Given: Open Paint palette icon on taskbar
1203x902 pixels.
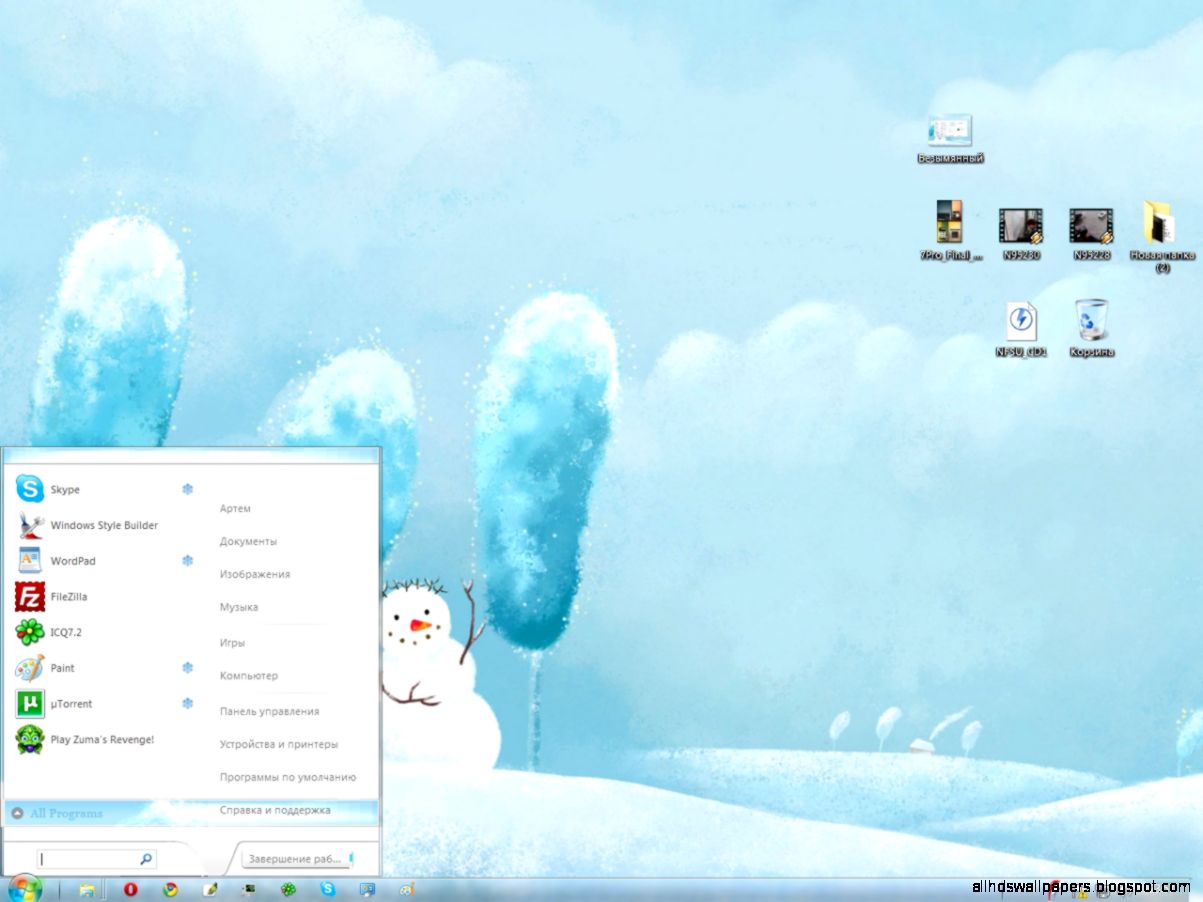Looking at the screenshot, I should click(406, 889).
